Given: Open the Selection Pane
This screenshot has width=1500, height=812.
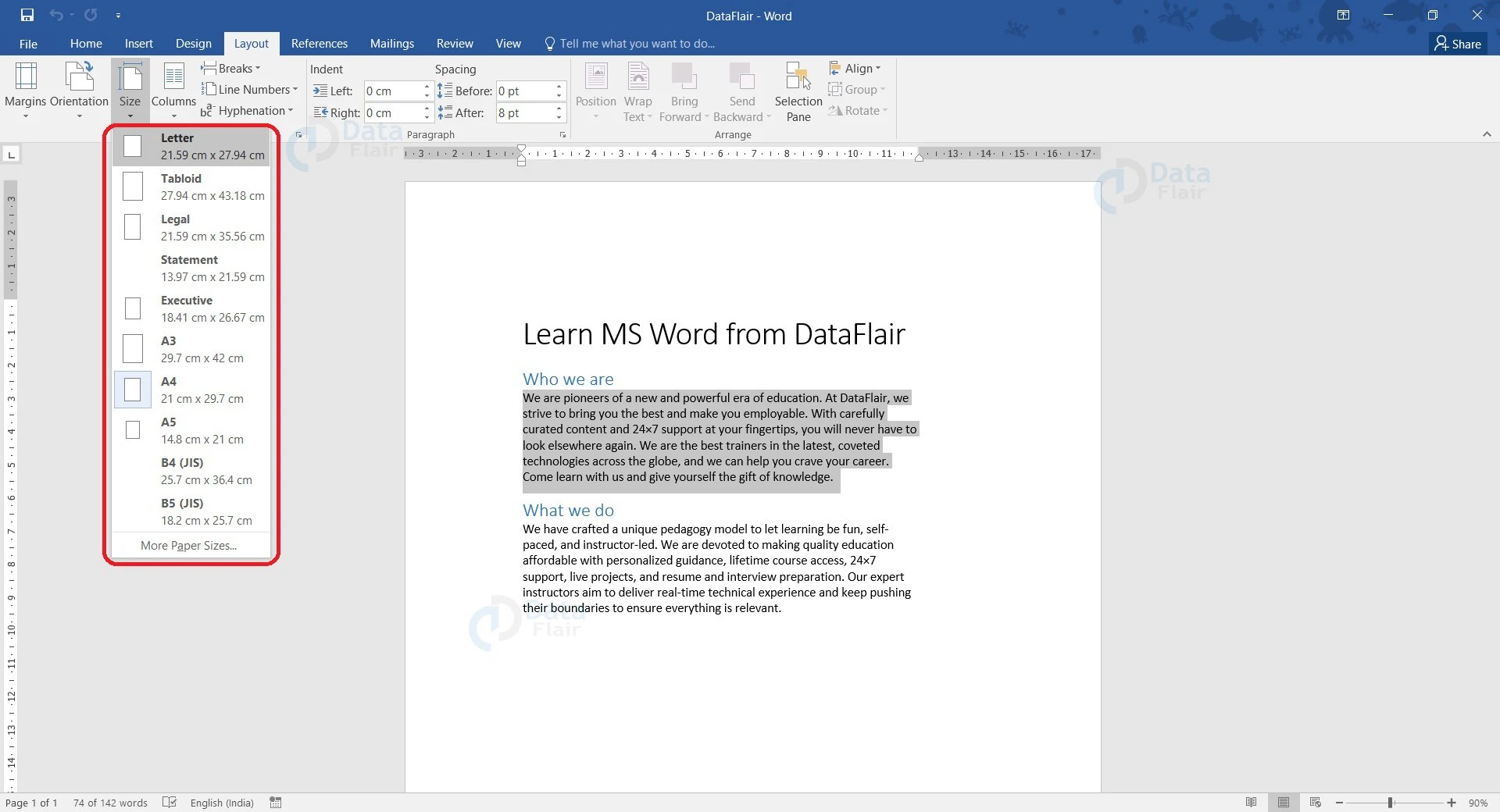Looking at the screenshot, I should (x=796, y=91).
